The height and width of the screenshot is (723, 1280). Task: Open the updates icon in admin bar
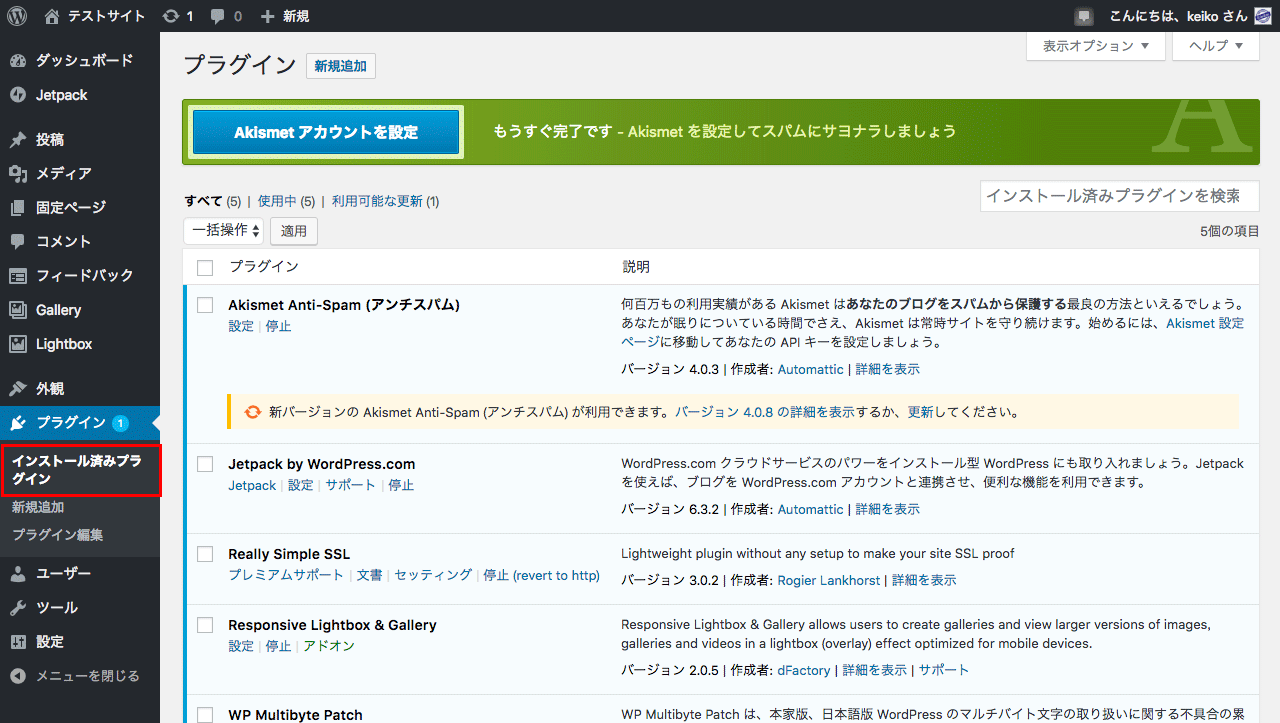coord(171,16)
